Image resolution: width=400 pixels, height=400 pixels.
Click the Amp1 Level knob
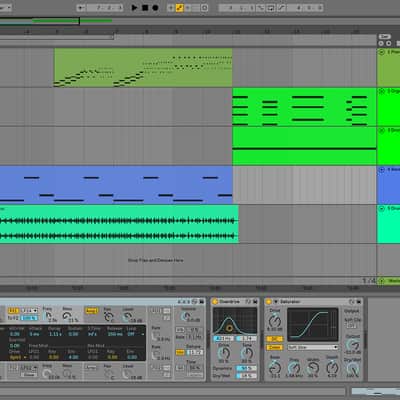pyautogui.click(x=127, y=318)
